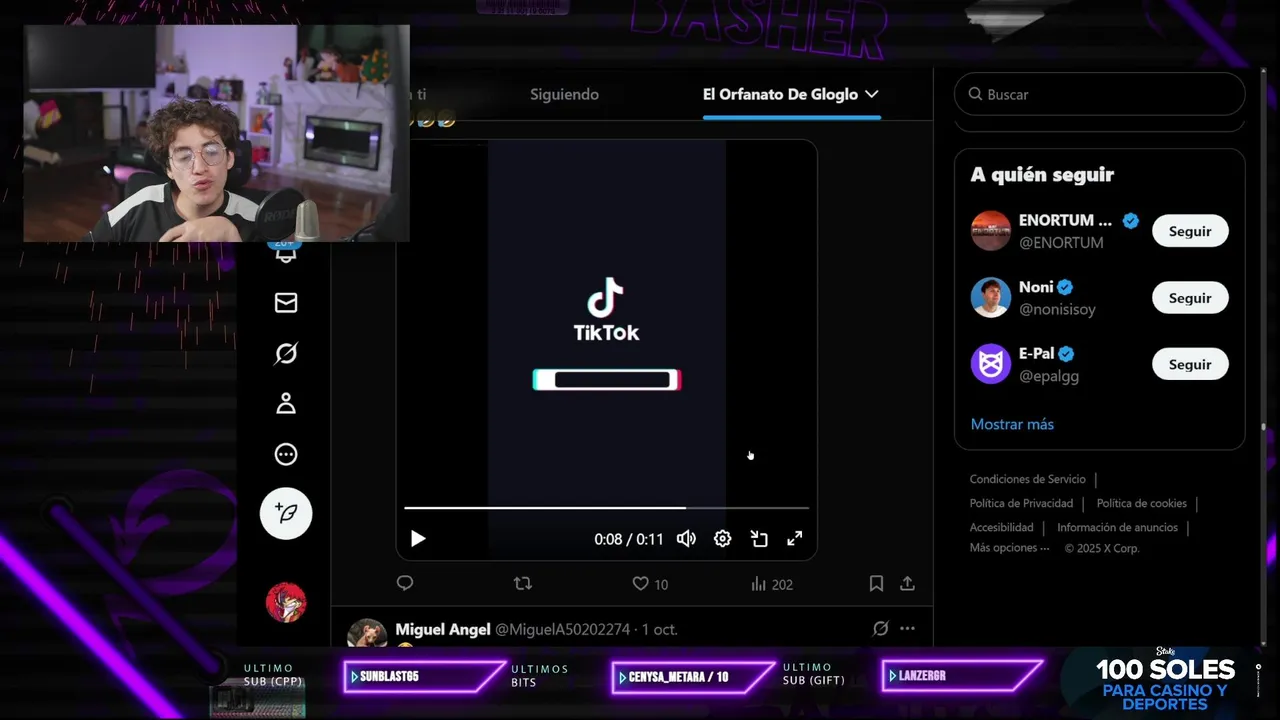Expand the Más opciones footer menu
This screenshot has width=1280, height=720.
click(1009, 548)
